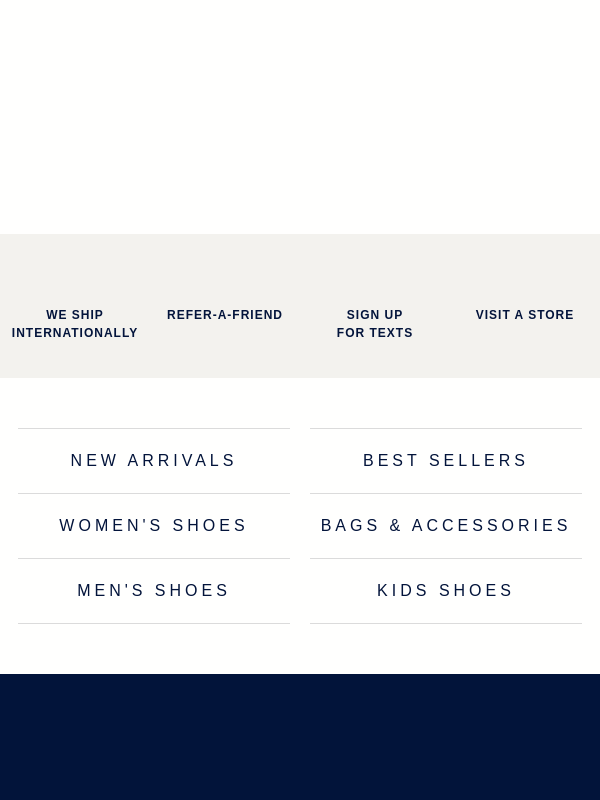Select Sign Up For Texts
600x800 pixels.
point(375,324)
